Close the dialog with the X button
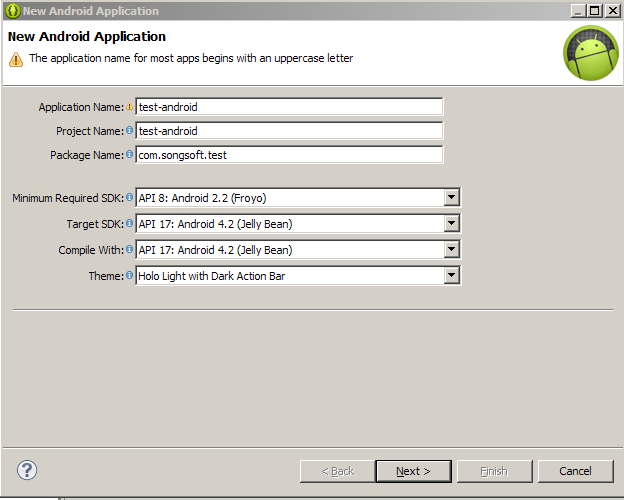This screenshot has width=624, height=500. (x=613, y=11)
